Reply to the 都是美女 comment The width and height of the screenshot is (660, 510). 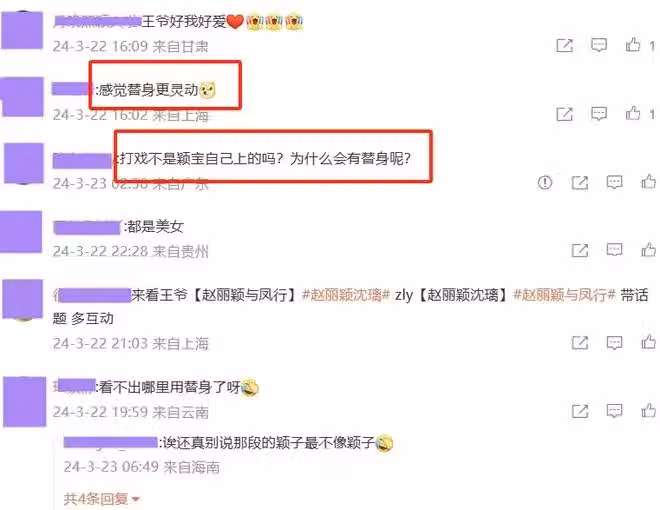[614, 250]
